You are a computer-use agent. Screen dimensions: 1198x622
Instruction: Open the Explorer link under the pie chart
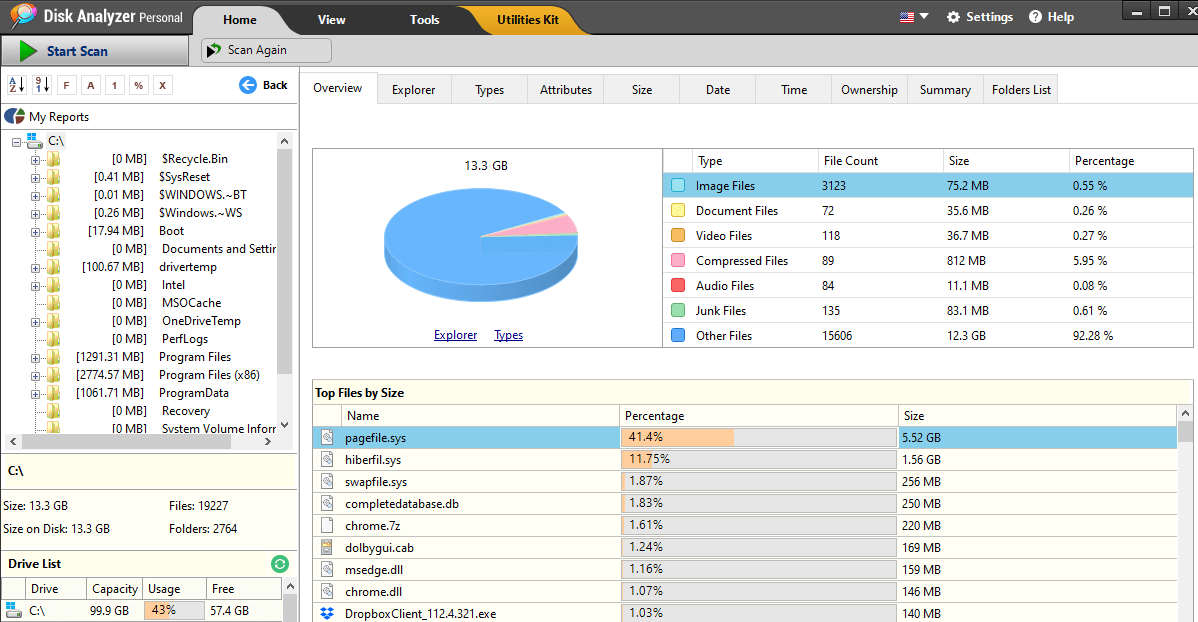(455, 335)
